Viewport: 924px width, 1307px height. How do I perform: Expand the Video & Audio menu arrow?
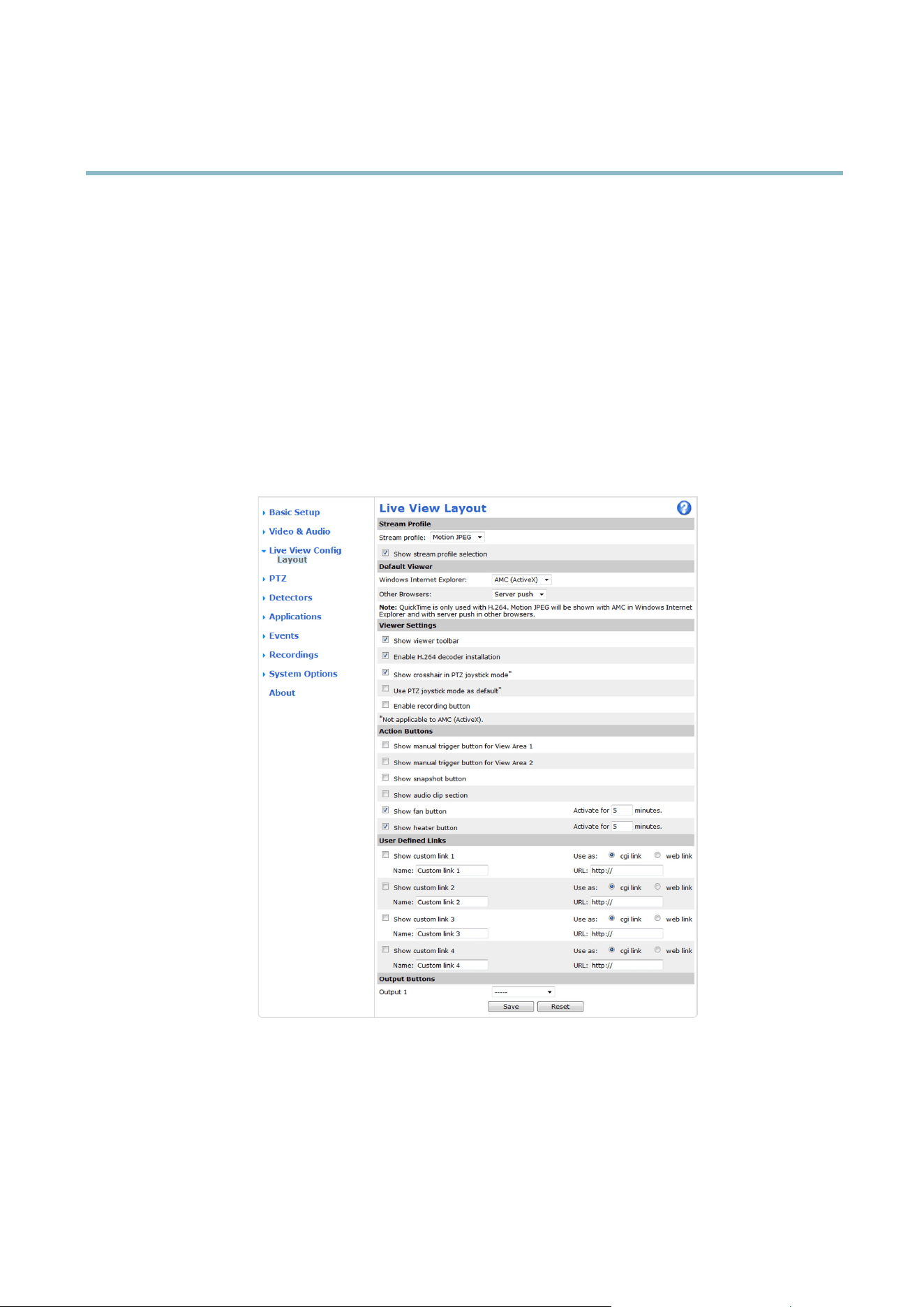(x=264, y=532)
